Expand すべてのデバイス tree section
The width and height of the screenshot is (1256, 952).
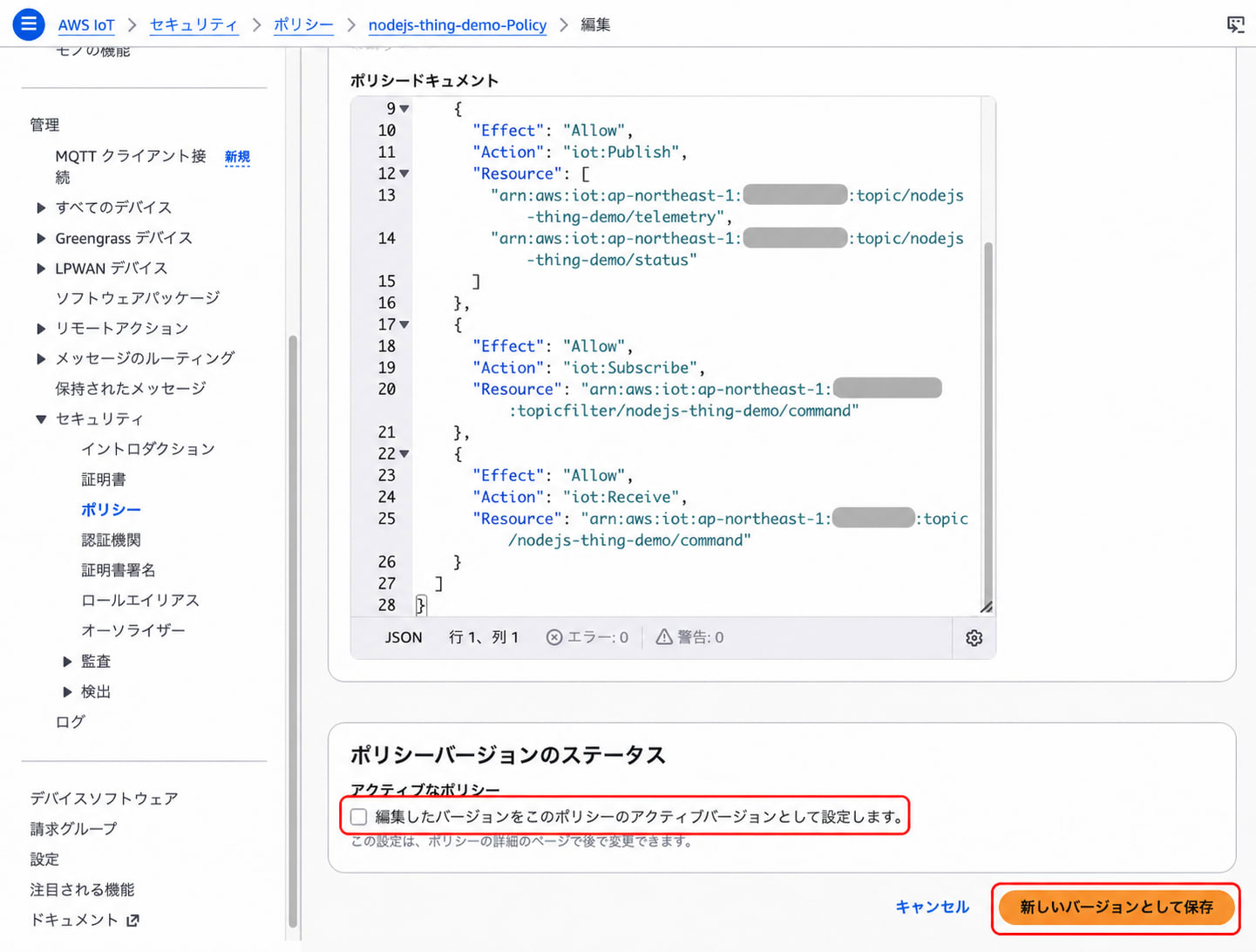tap(41, 207)
